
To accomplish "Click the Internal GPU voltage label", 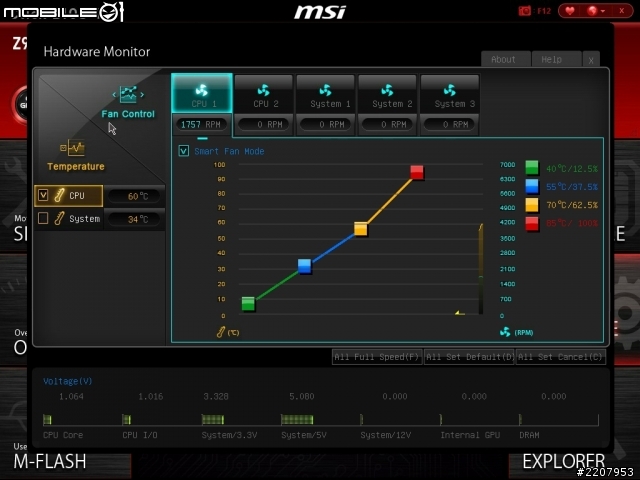I will tap(470, 435).
